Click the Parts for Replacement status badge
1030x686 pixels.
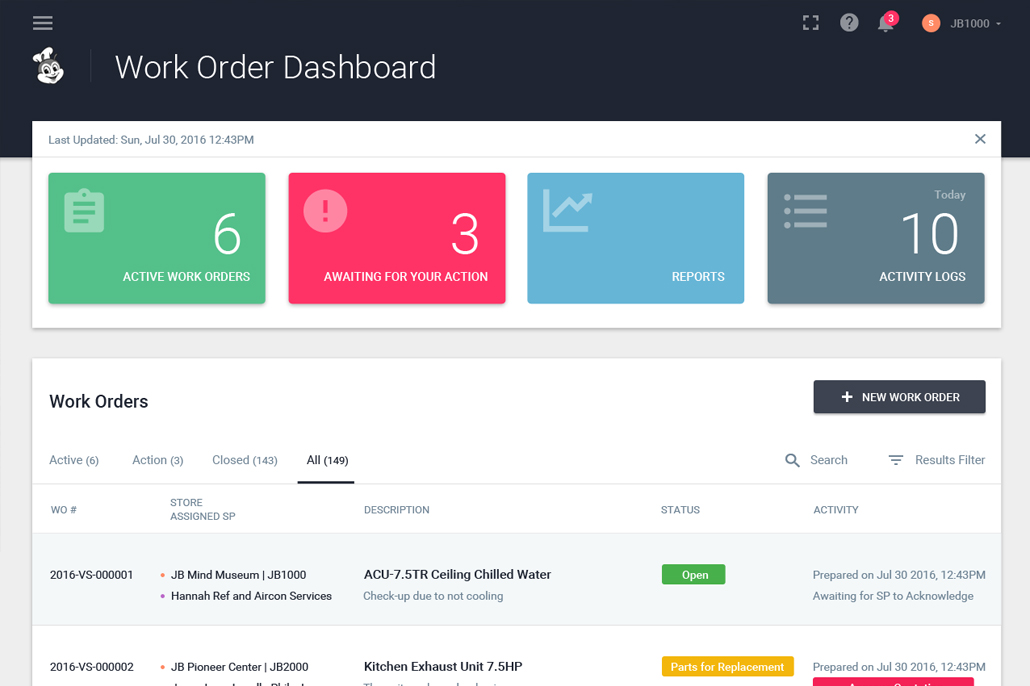coord(727,667)
